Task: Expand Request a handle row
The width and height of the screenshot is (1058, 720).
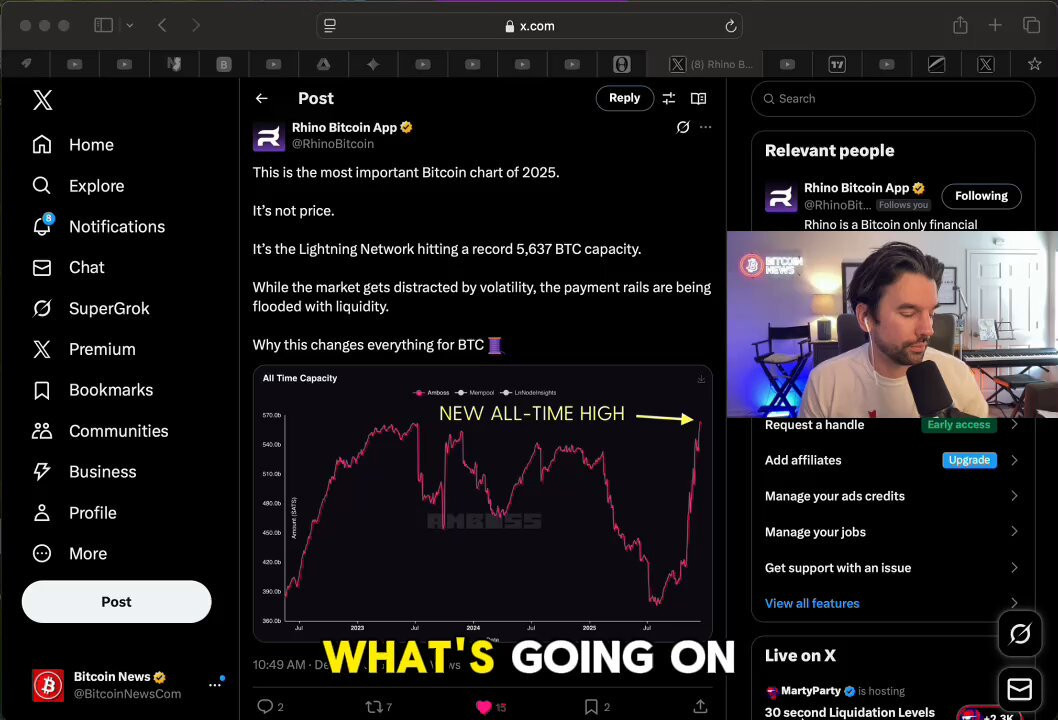Action: (892, 424)
